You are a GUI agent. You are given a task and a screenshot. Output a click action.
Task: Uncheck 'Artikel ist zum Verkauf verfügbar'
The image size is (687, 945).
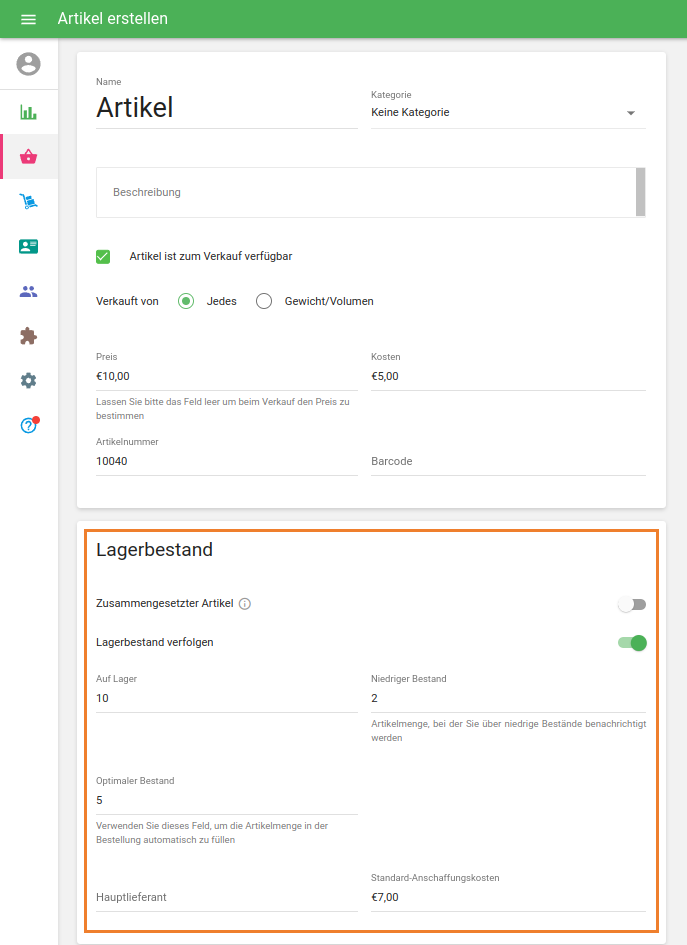pyautogui.click(x=103, y=257)
